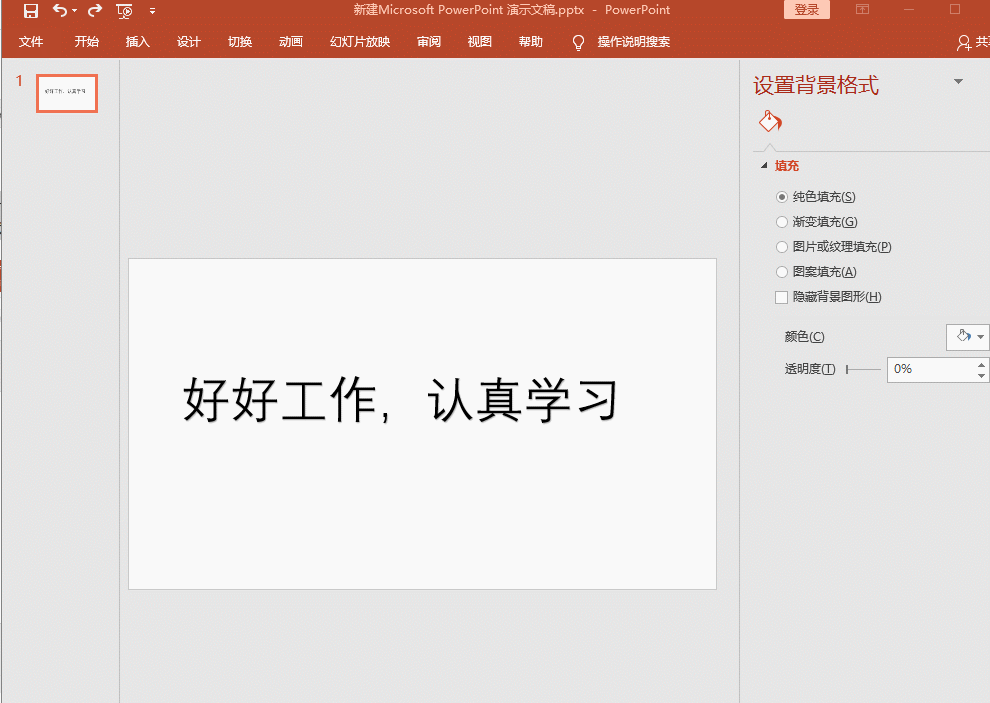Click the Undo icon
Screen dimensions: 990x703
pyautogui.click(x=59, y=10)
